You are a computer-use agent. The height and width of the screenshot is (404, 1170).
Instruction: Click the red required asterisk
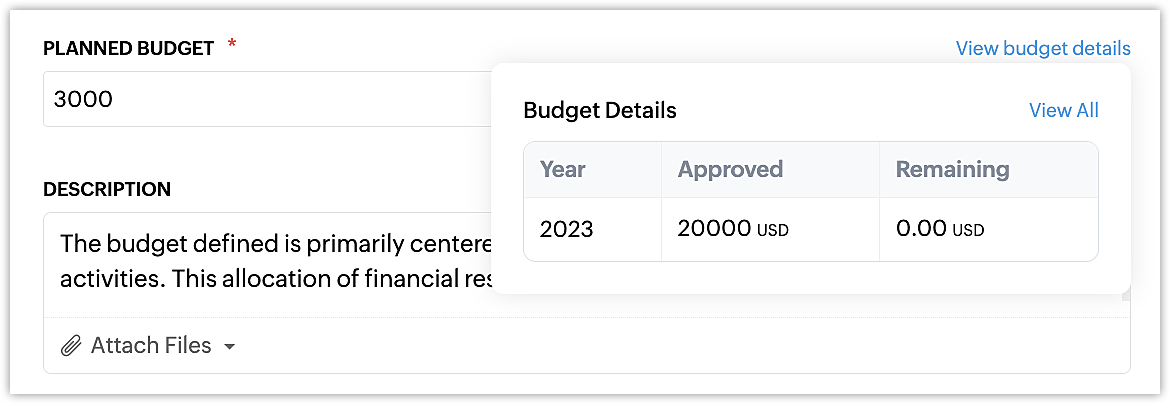click(232, 45)
